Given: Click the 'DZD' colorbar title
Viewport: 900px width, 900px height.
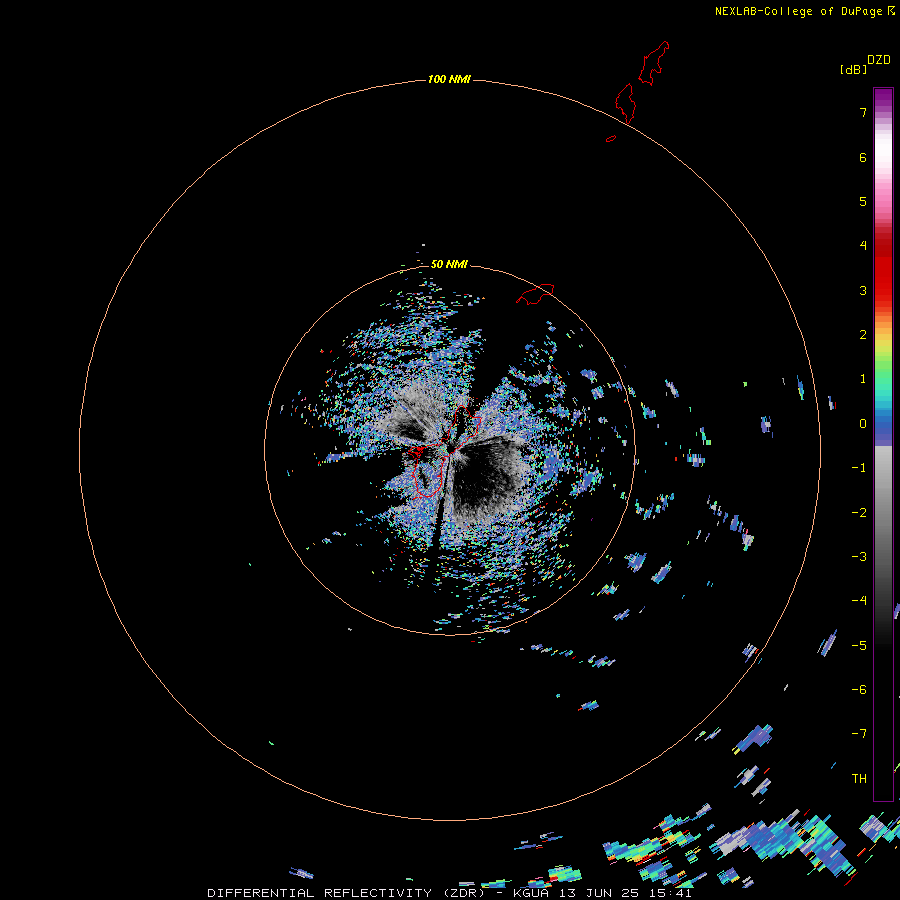Looking at the screenshot, I should [879, 60].
